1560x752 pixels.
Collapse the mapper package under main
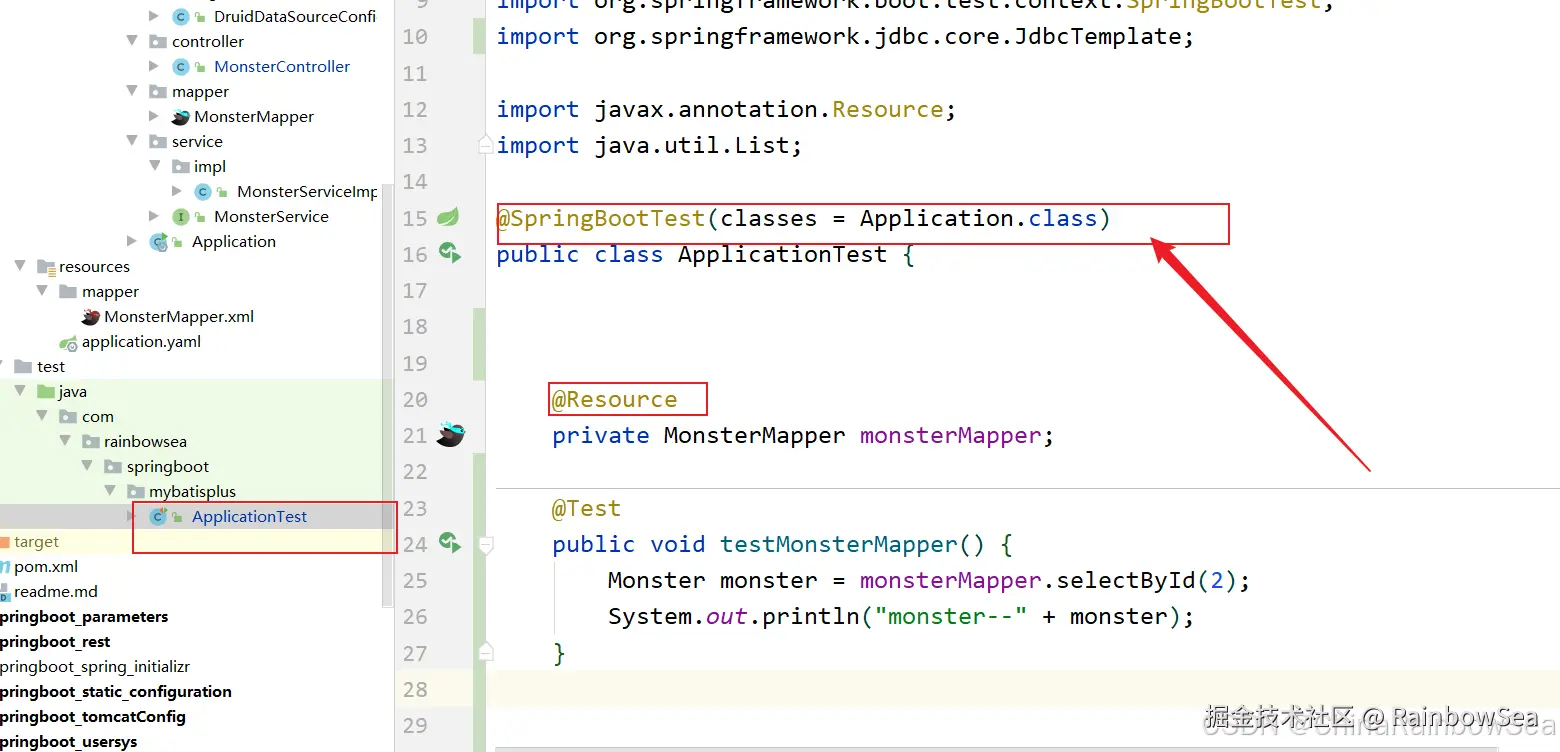click(x=132, y=91)
